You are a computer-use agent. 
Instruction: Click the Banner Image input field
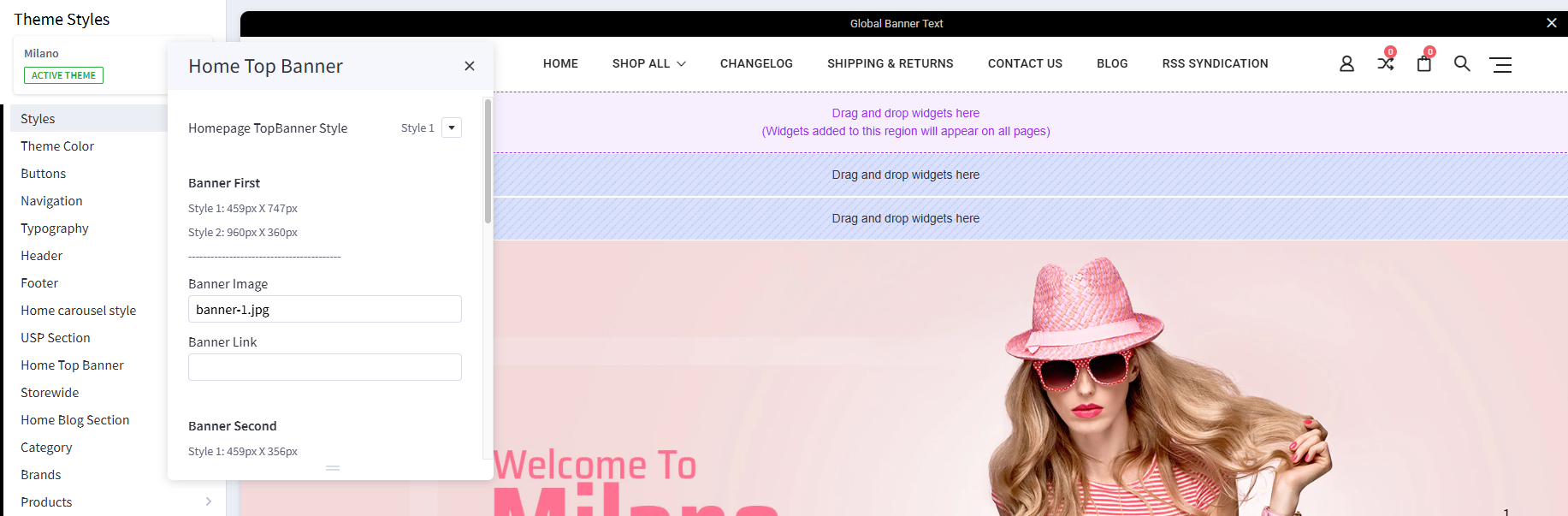324,309
